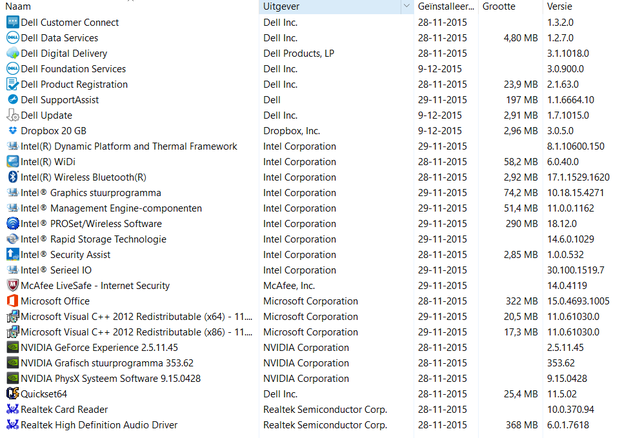Select the Intel Wireless Bluetooth icon

tap(12, 177)
